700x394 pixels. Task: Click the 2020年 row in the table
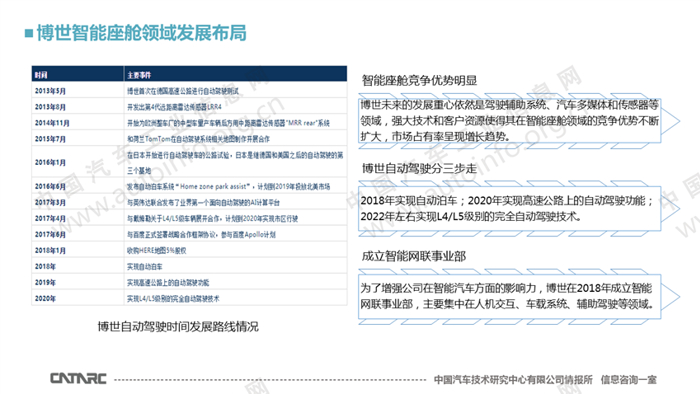[189, 298]
